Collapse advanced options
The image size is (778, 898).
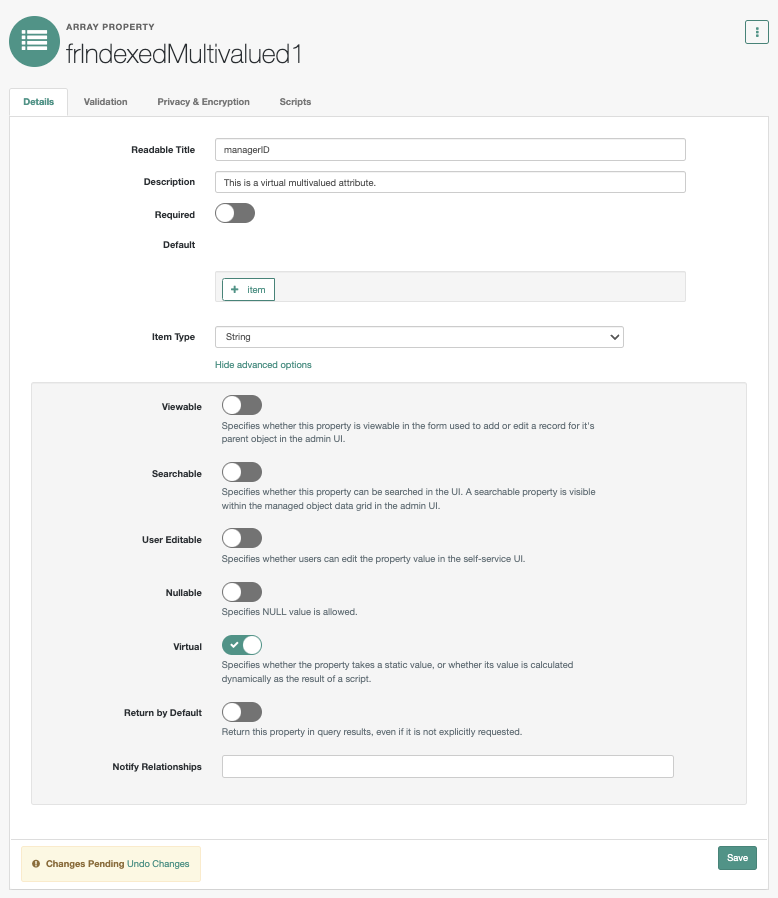[263, 364]
